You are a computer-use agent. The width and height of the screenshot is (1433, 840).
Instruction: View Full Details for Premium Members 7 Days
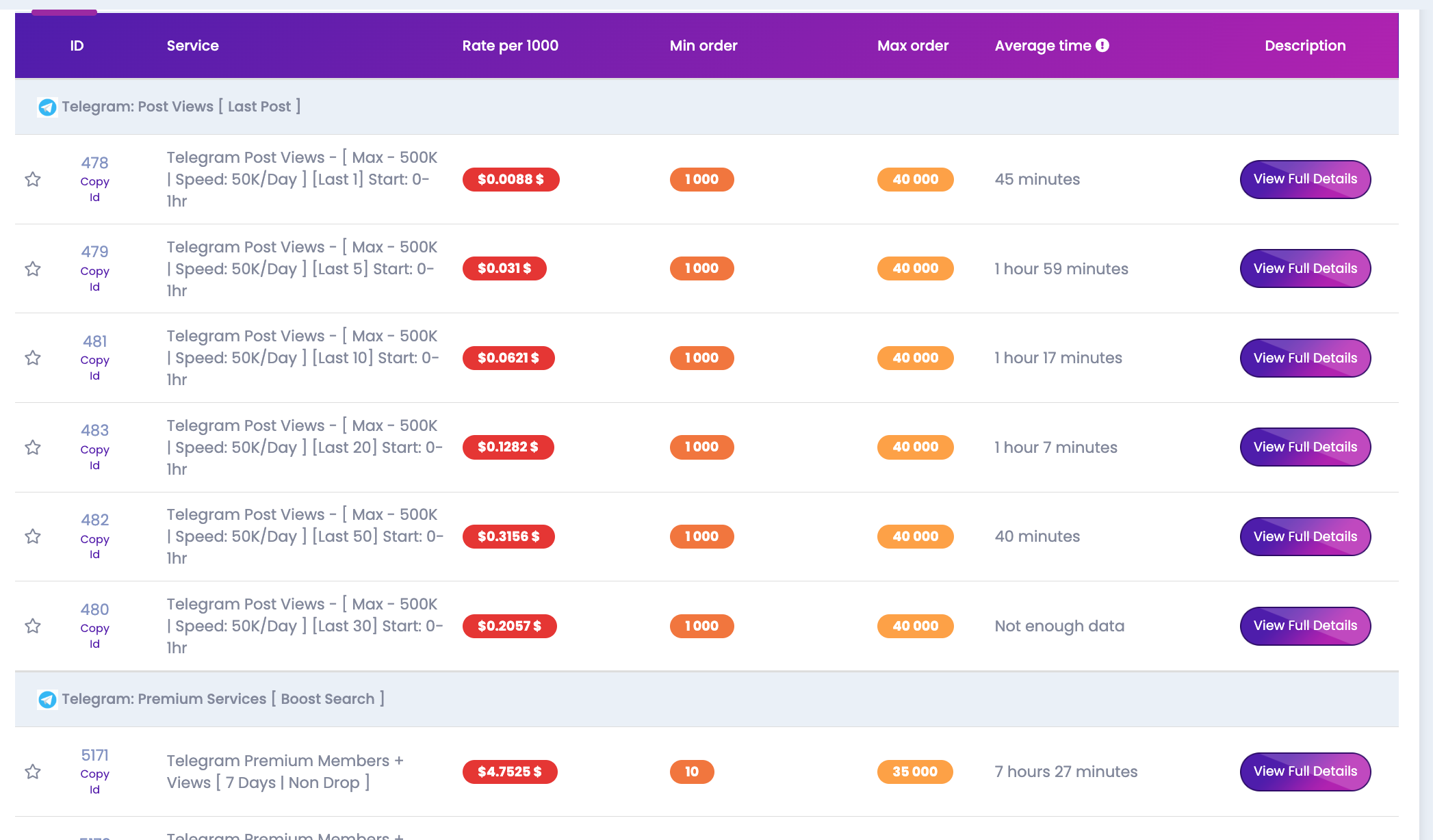pyautogui.click(x=1305, y=772)
